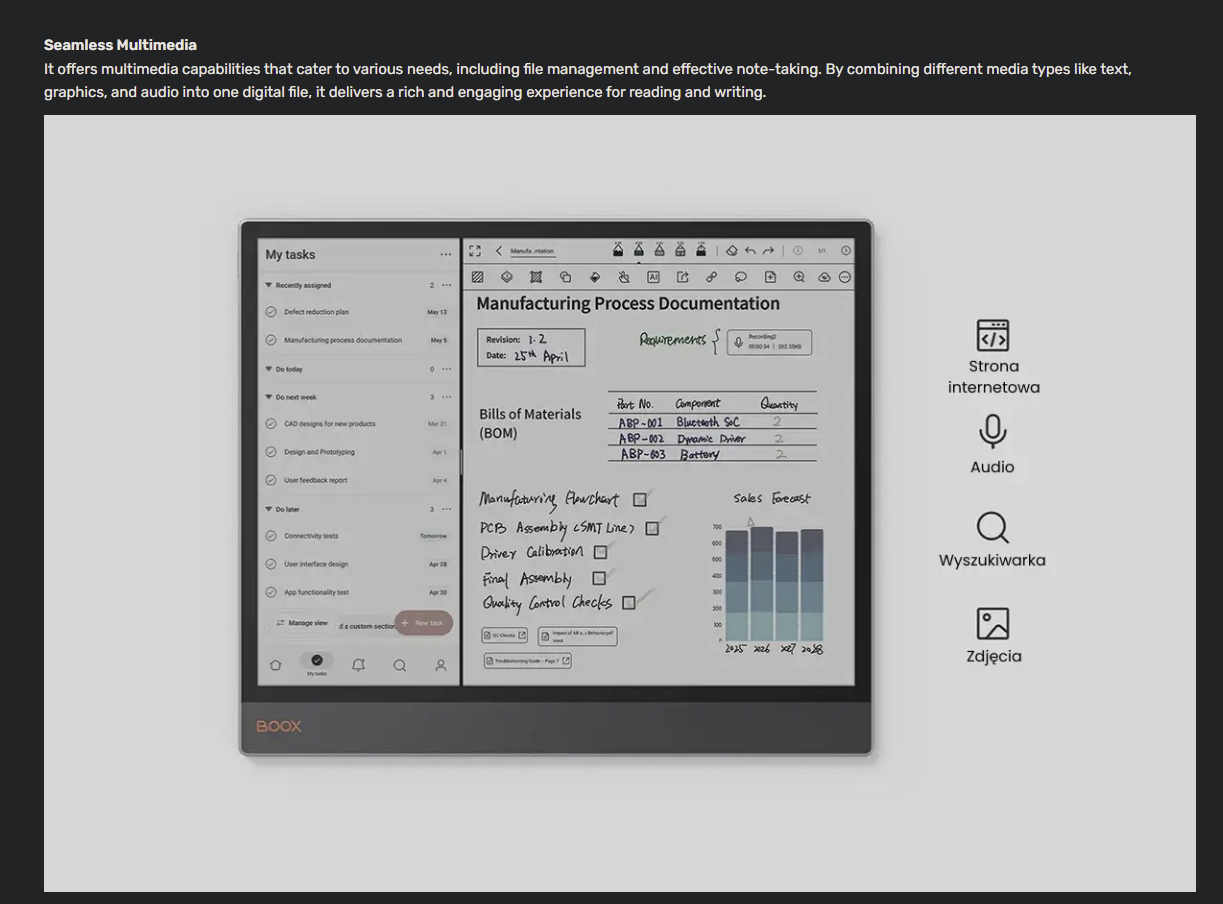
Task: Activate the eraser tool
Action: [731, 251]
